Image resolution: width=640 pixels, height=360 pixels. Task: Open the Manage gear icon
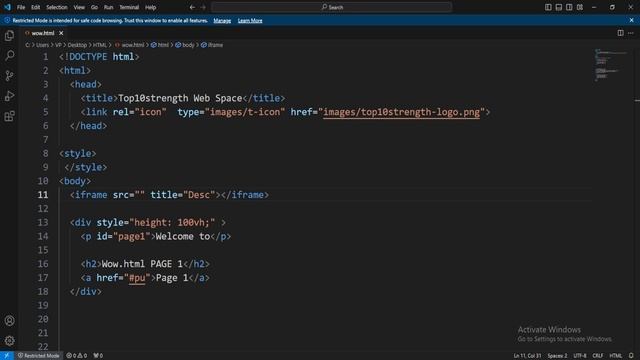pos(9,340)
